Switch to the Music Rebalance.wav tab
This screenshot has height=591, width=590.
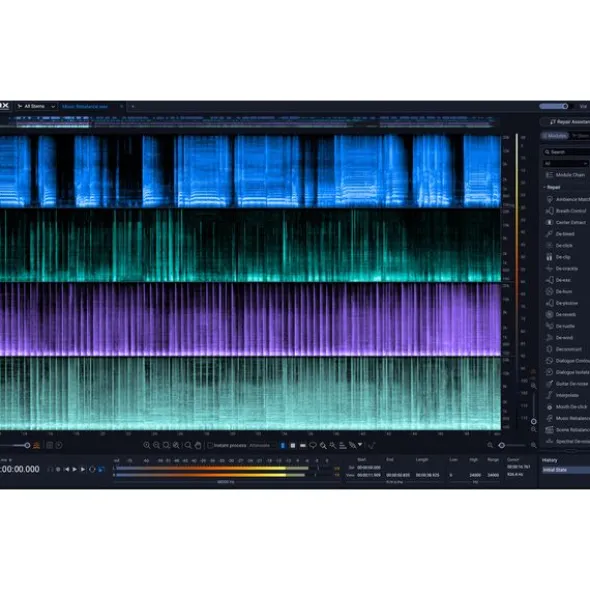85,107
